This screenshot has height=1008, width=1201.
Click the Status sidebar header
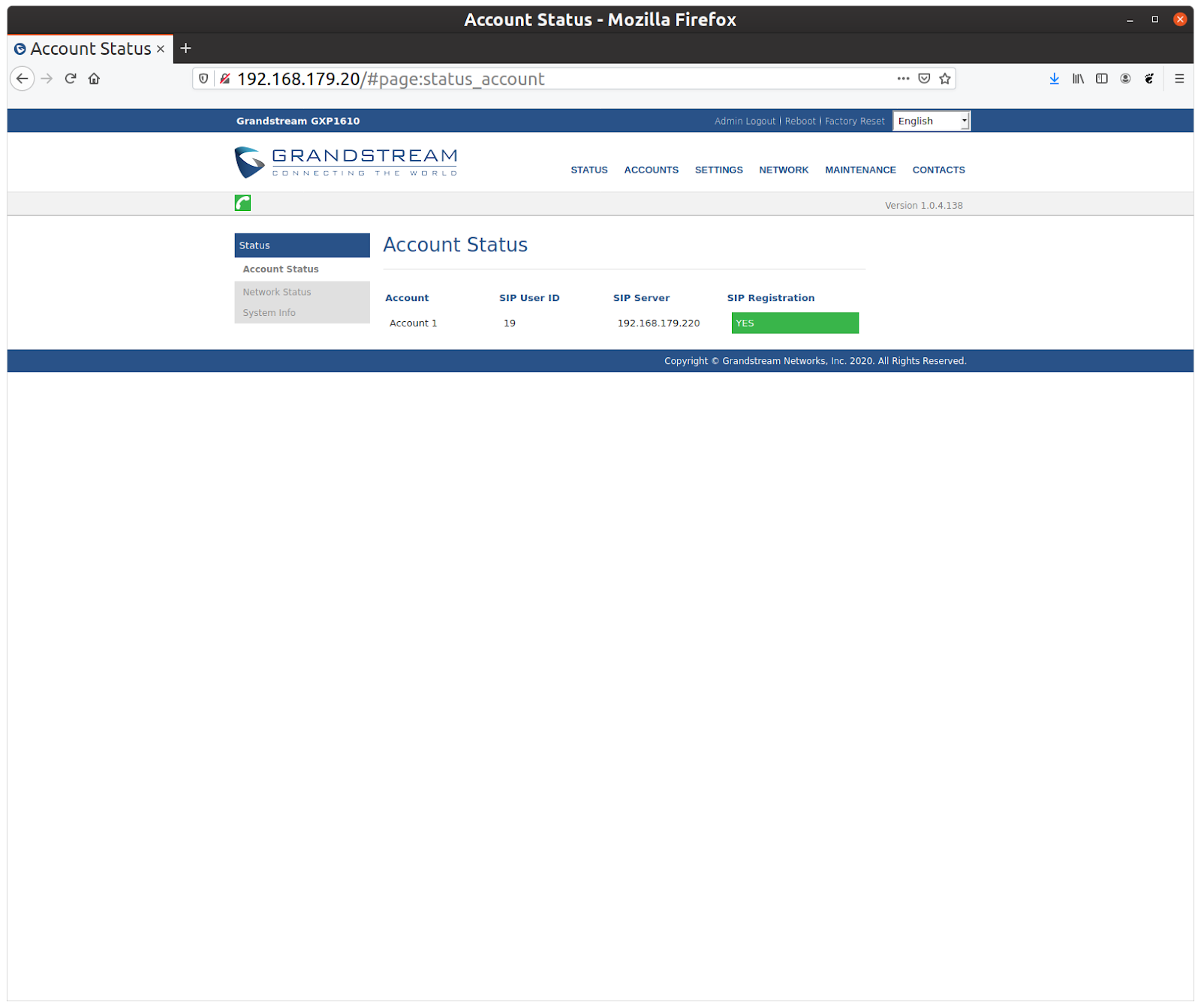[302, 245]
